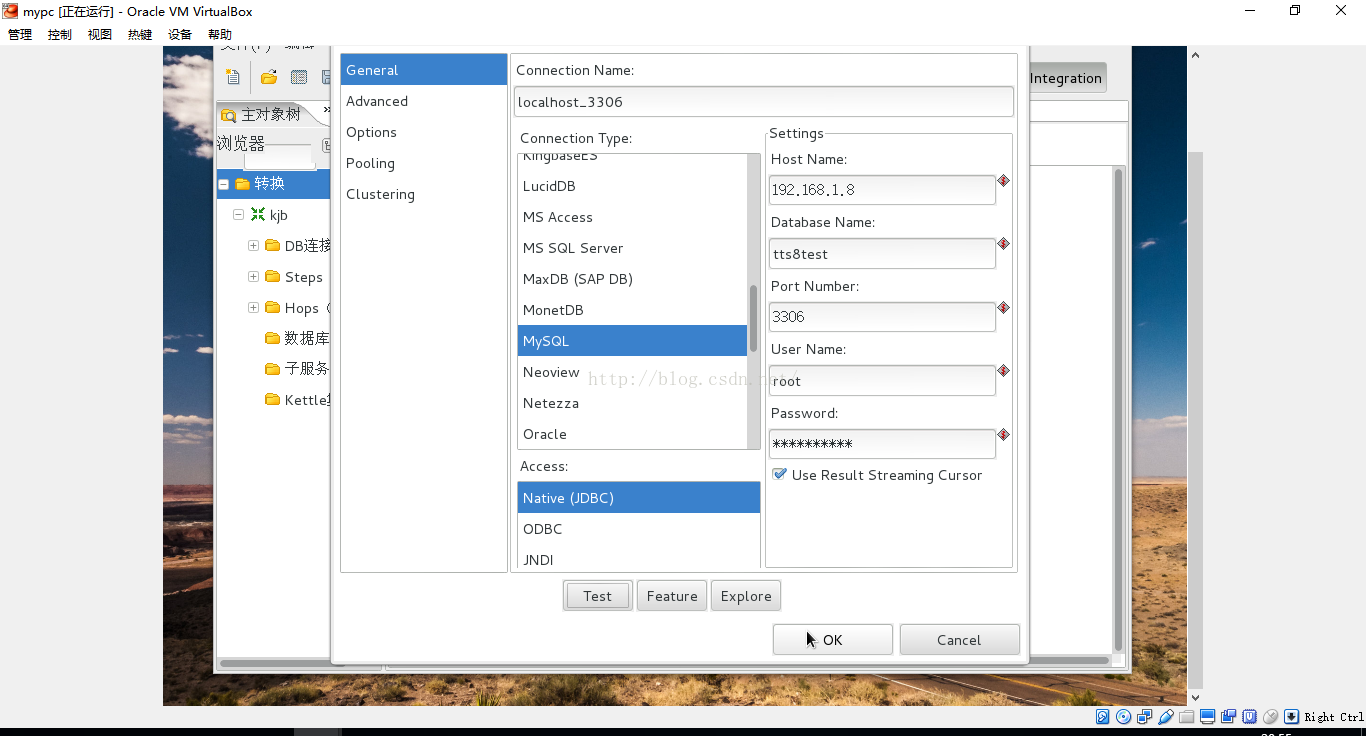1366x736 pixels.
Task: Click the new file icon in Spoon toolbar
Action: click(x=233, y=77)
